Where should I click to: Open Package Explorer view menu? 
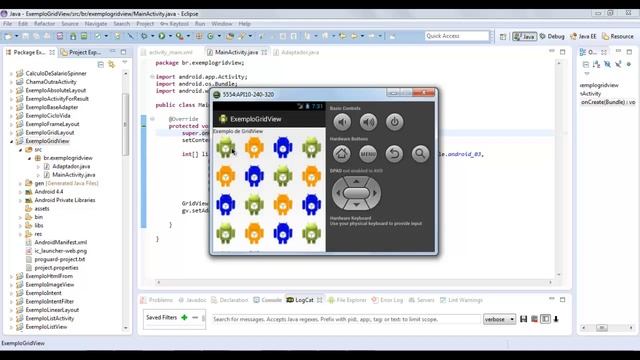[x=125, y=62]
